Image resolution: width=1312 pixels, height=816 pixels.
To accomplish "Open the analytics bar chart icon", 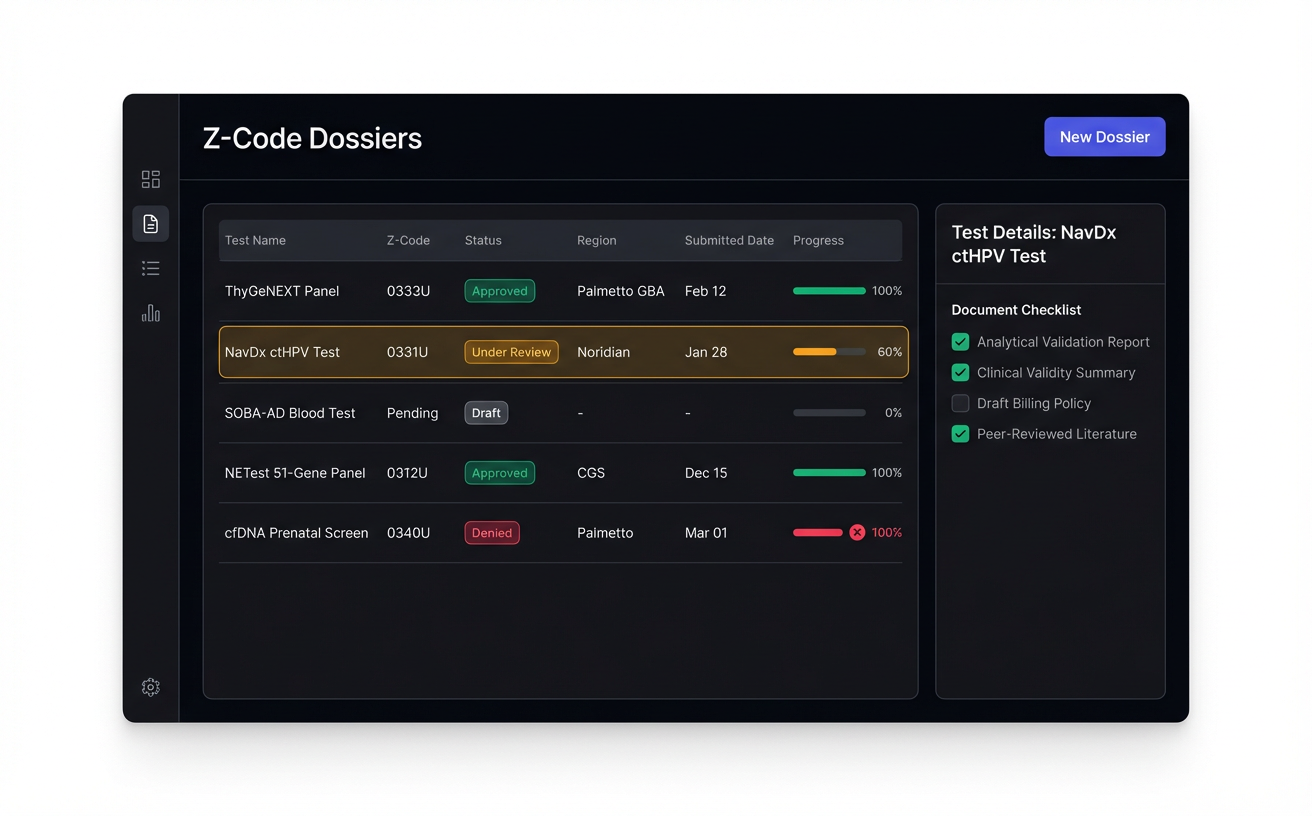I will coord(150,313).
